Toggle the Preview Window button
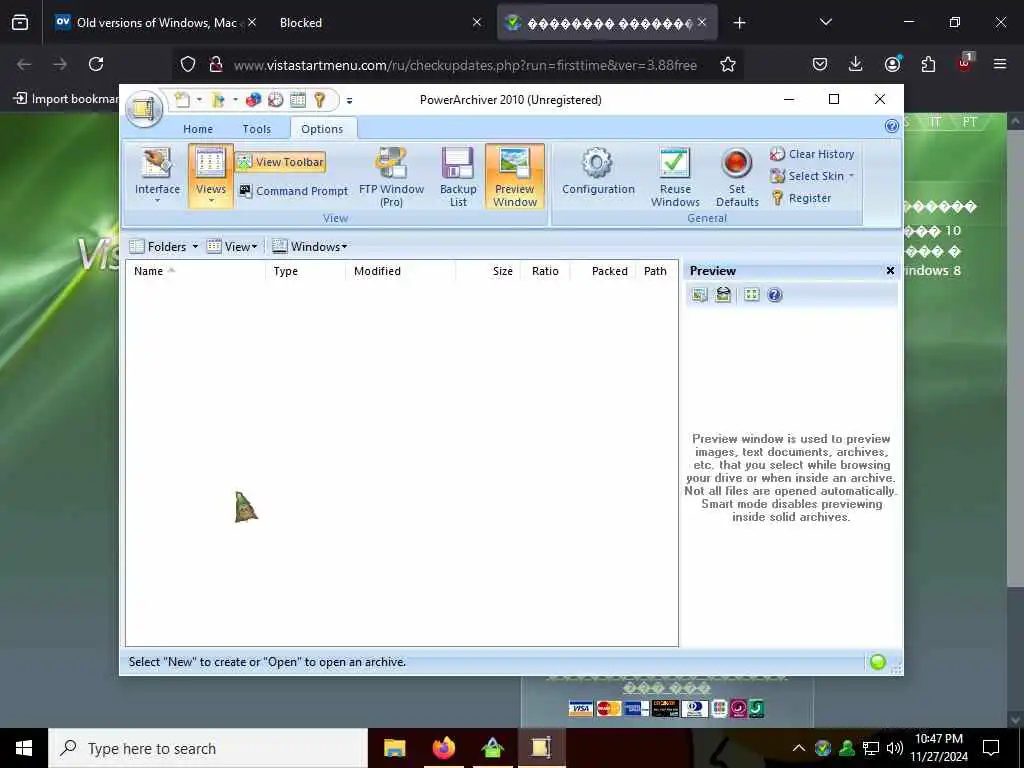The height and width of the screenshot is (768, 1024). [x=515, y=177]
